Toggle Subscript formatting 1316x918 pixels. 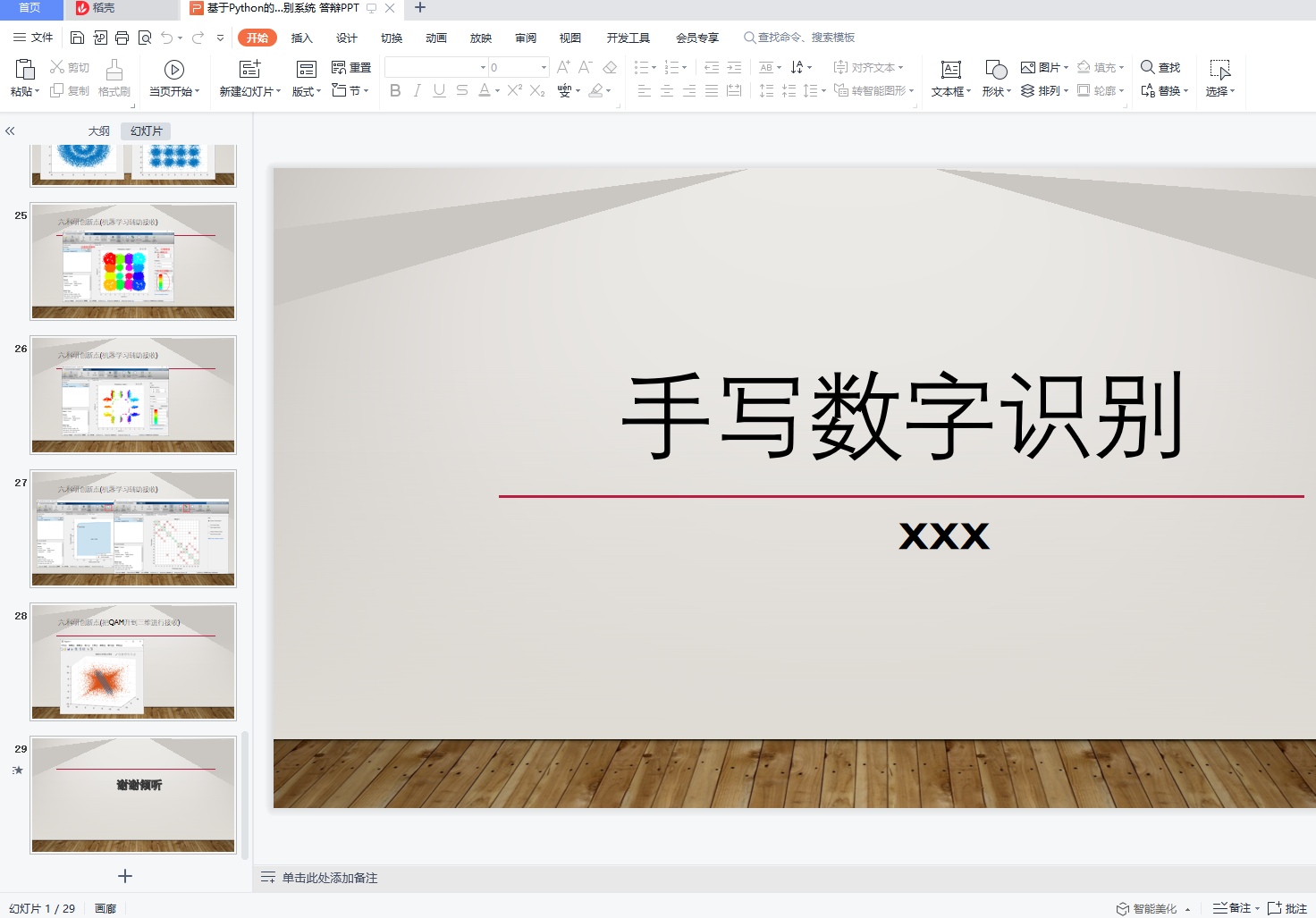pyautogui.click(x=537, y=90)
